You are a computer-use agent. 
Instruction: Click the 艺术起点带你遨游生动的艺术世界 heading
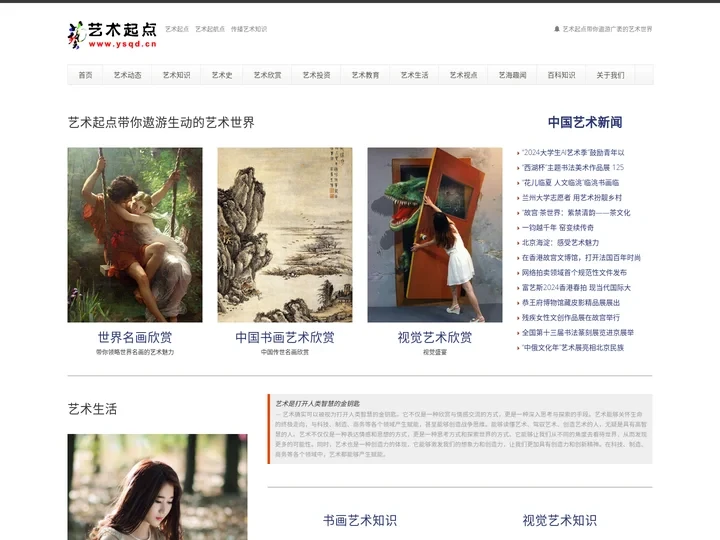pyautogui.click(x=161, y=123)
